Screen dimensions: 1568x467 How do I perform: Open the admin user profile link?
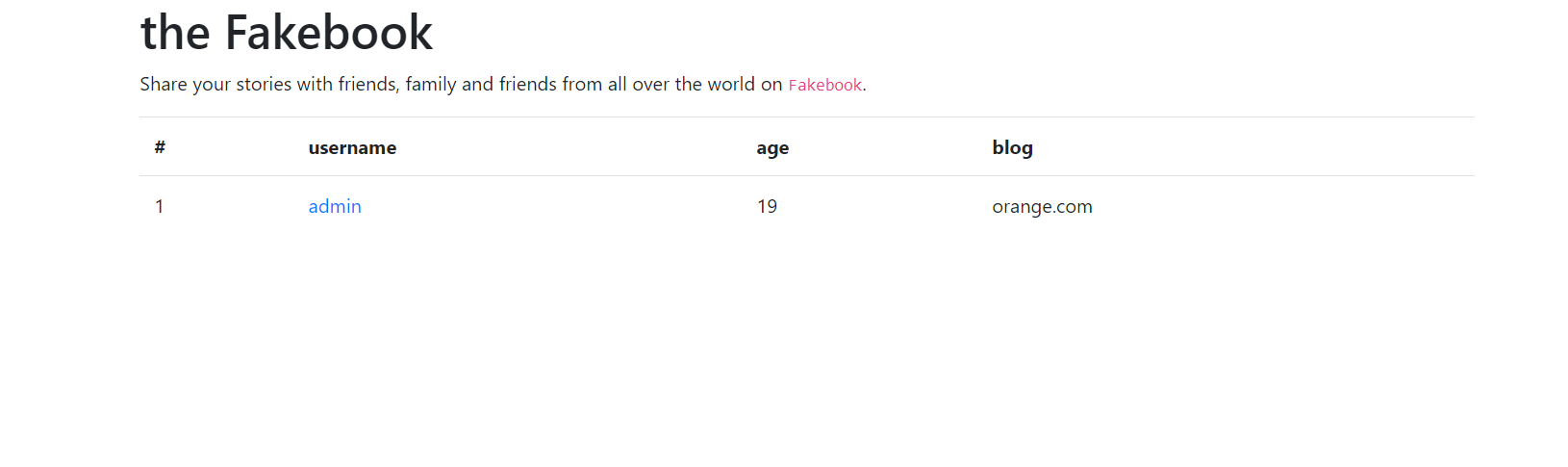[x=335, y=206]
